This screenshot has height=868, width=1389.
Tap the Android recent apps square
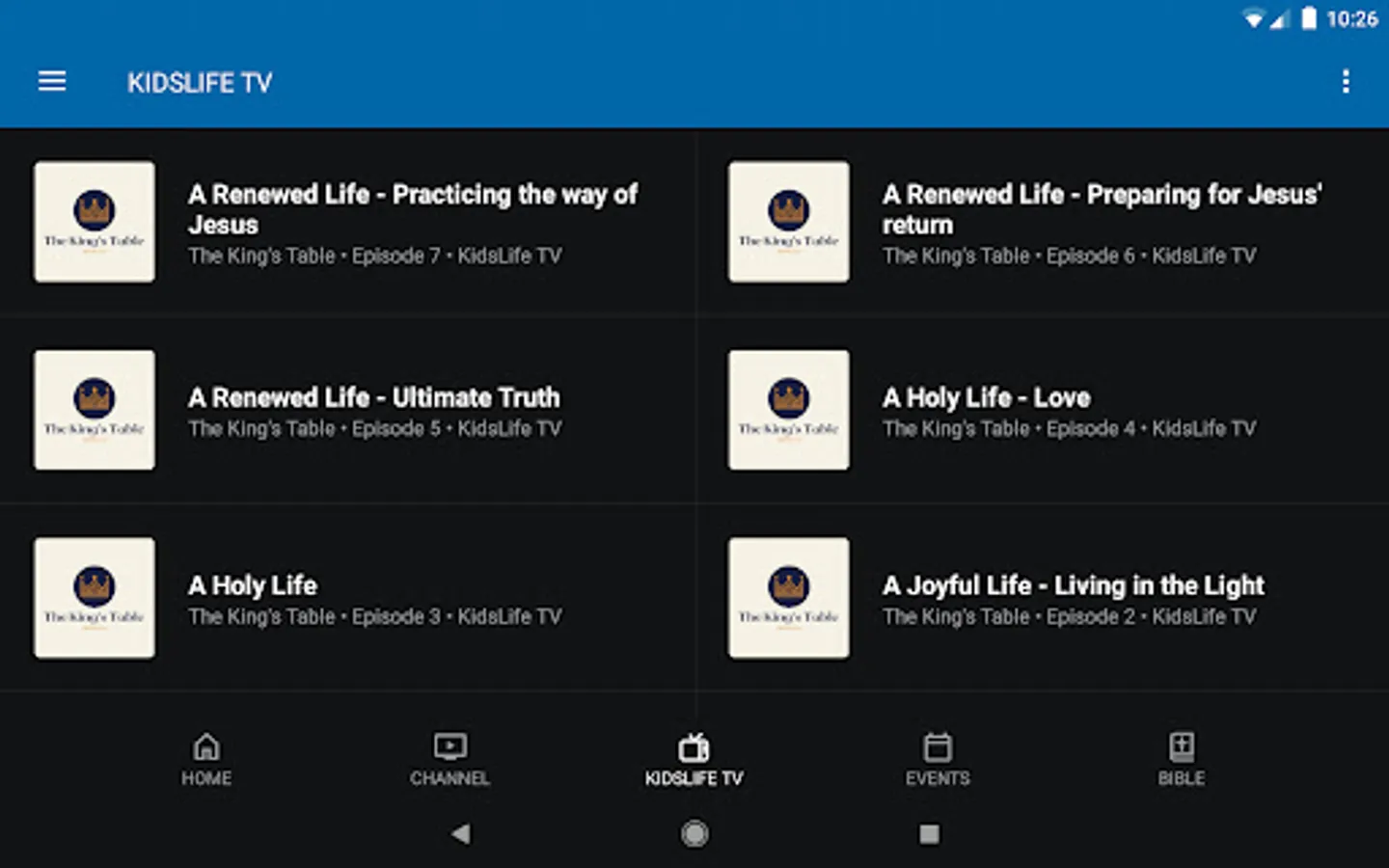[929, 833]
